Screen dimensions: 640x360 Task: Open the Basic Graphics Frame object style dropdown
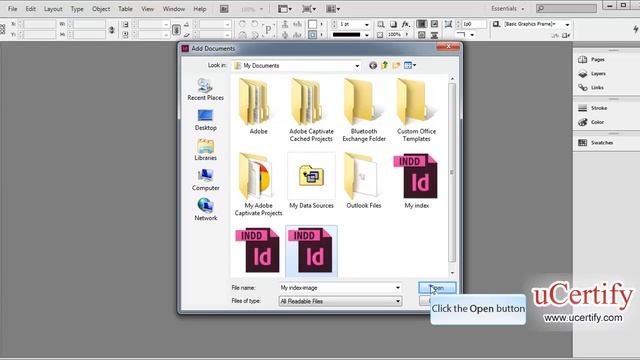click(x=567, y=24)
